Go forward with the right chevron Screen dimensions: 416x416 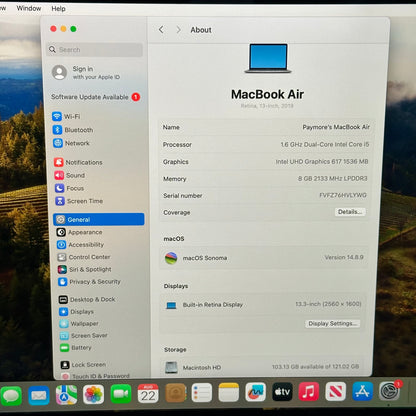pos(178,30)
